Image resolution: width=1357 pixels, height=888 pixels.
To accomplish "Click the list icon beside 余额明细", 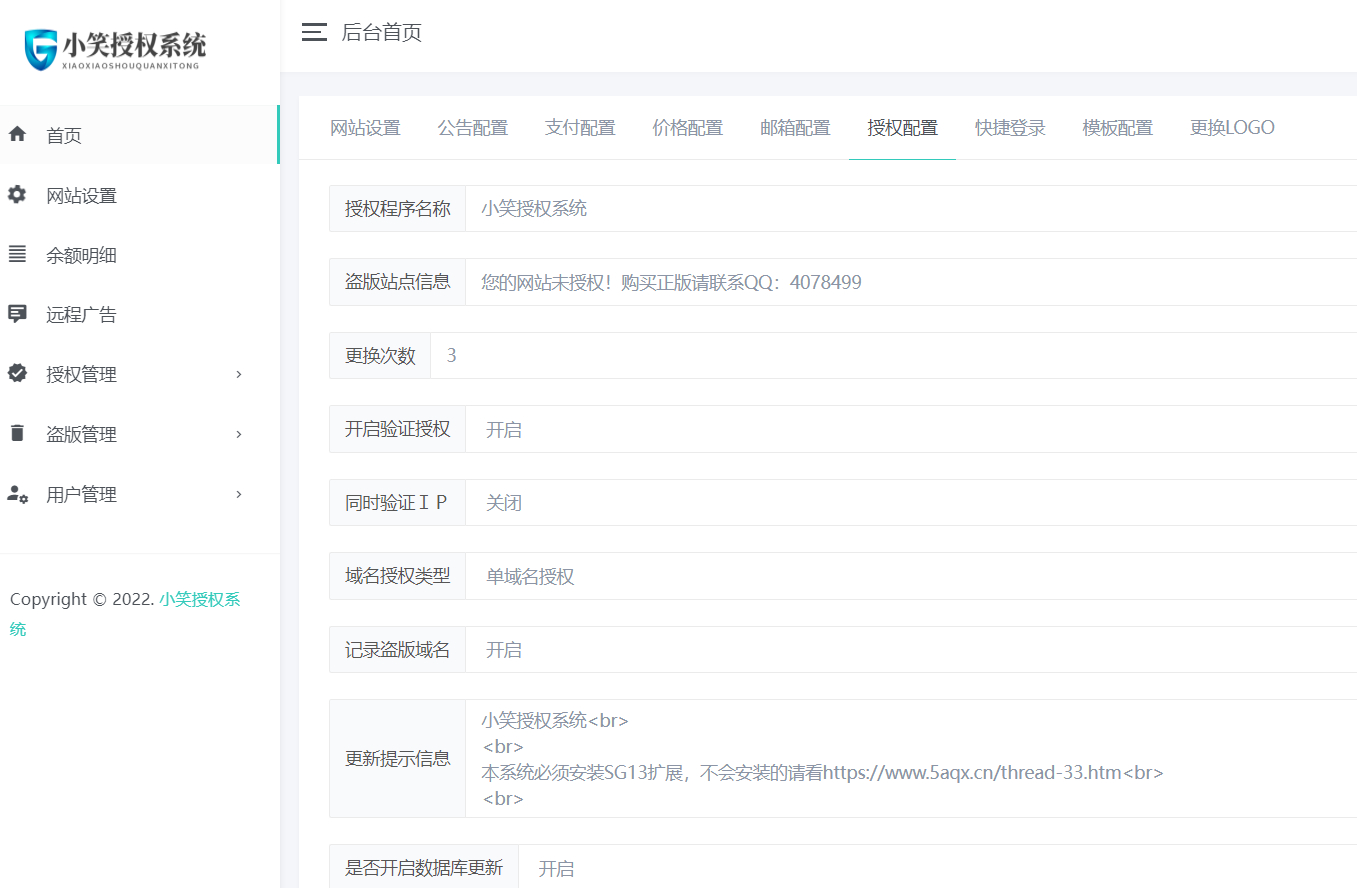I will click(x=17, y=254).
